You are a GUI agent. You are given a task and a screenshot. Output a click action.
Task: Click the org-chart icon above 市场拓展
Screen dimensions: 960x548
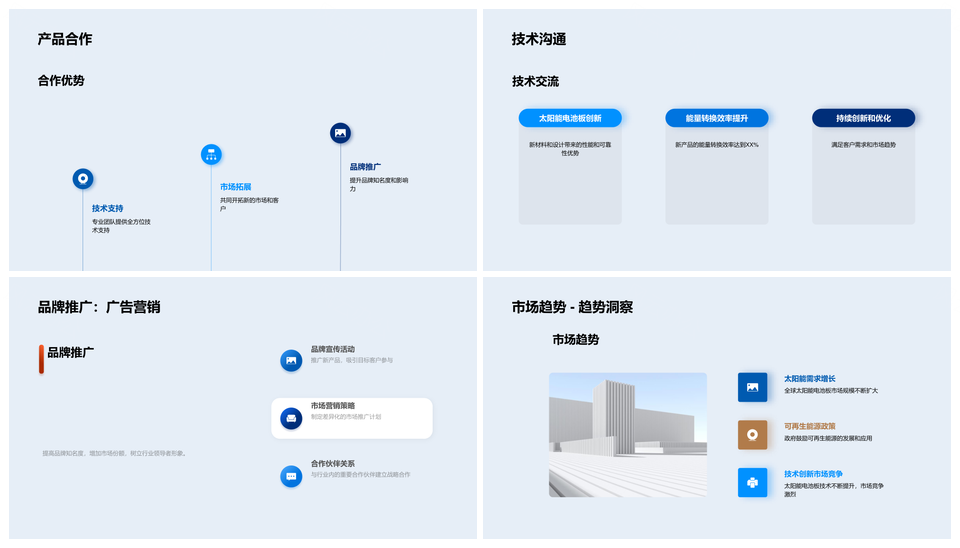point(211,154)
